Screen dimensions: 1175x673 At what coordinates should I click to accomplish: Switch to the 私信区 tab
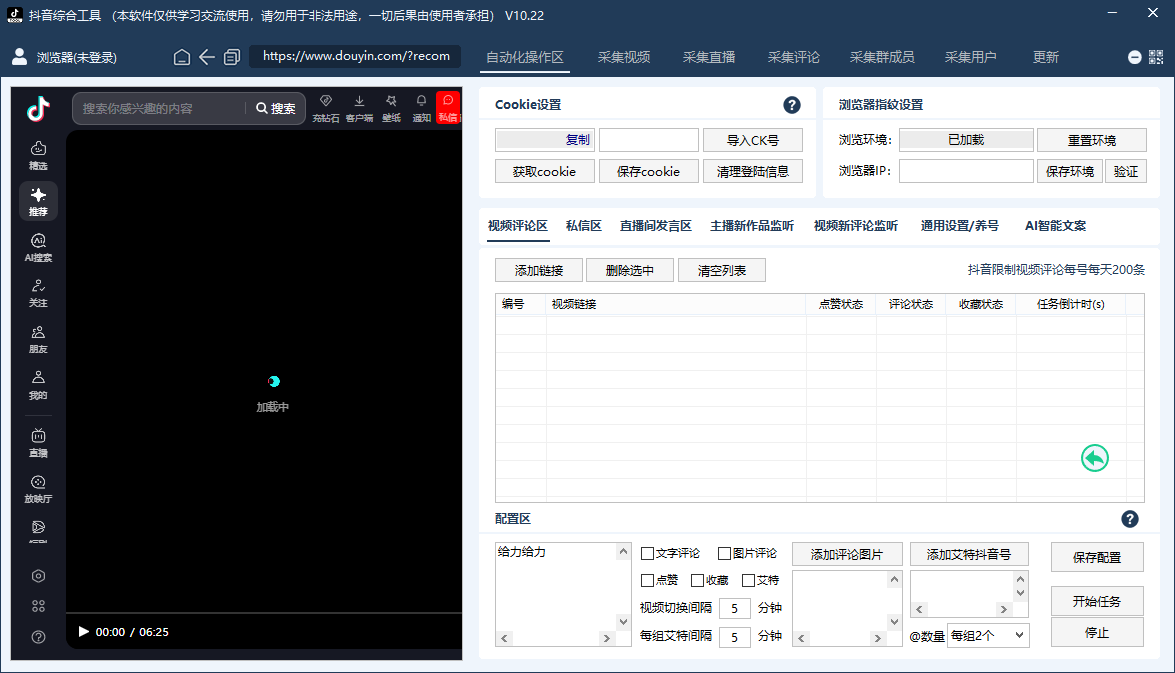point(583,226)
